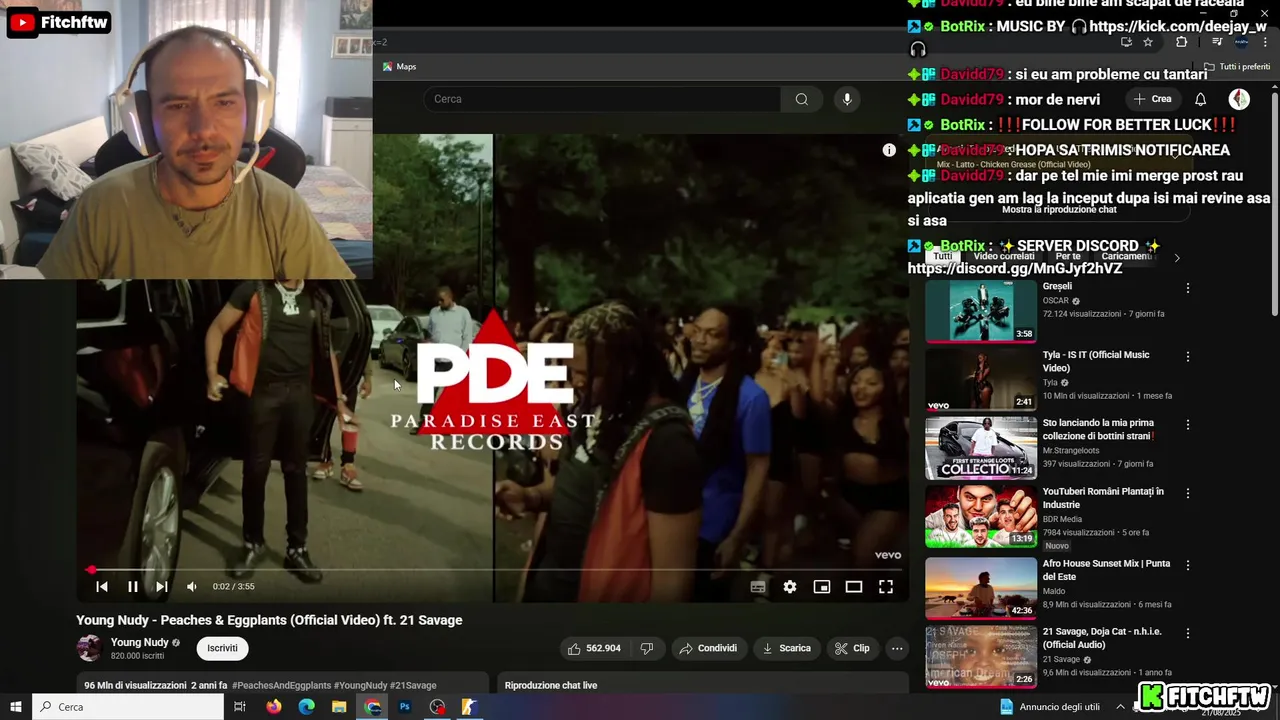Click the #PeachesAndEggplants hashtag
1280x720 pixels.
[281, 686]
